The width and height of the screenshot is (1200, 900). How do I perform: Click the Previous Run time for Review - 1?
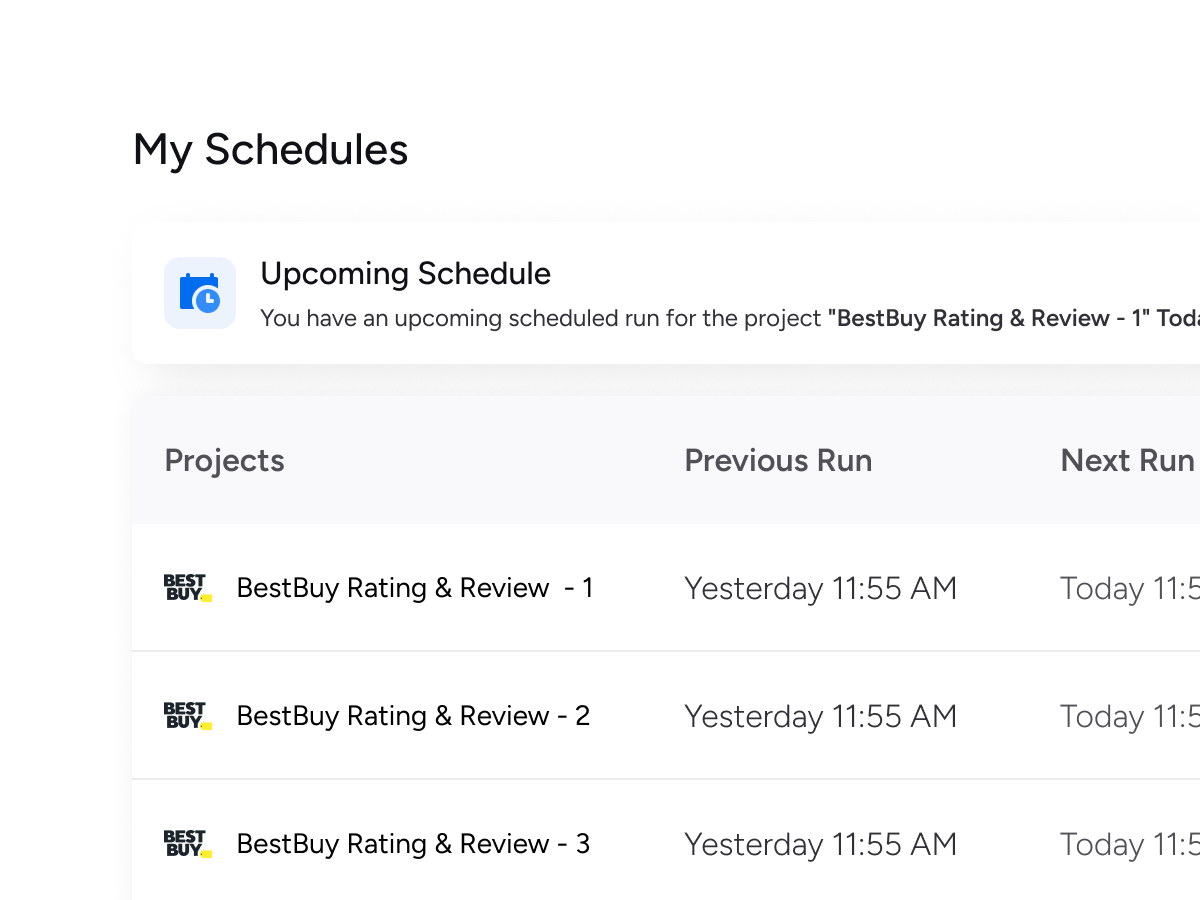(x=820, y=588)
